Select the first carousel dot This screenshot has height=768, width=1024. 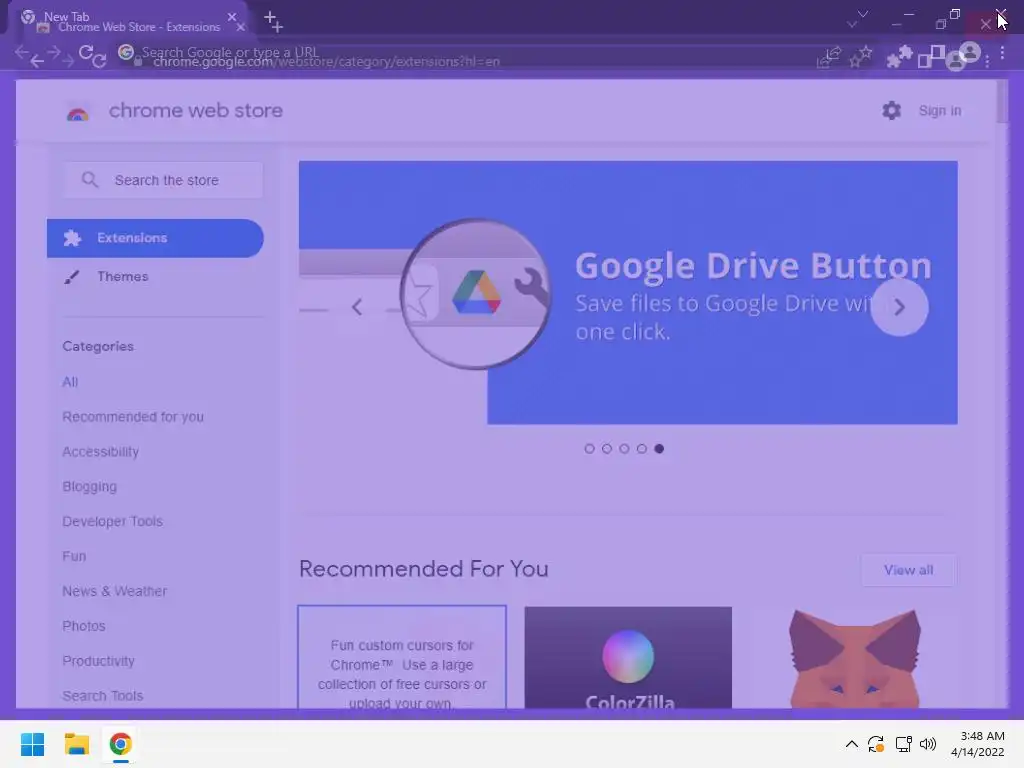[x=589, y=449]
